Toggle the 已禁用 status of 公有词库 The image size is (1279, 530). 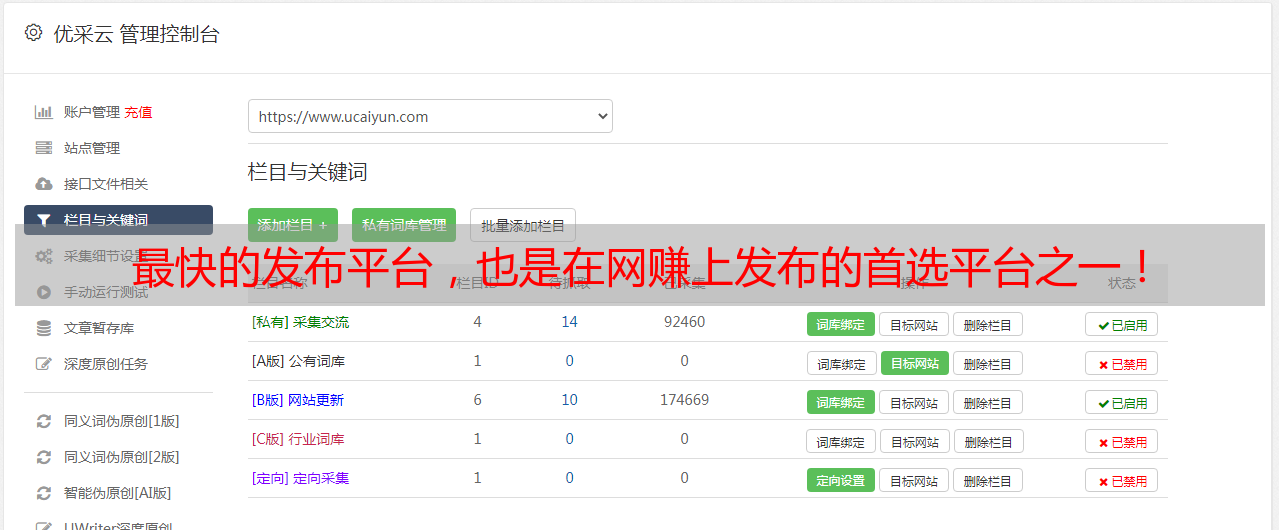coord(1122,363)
